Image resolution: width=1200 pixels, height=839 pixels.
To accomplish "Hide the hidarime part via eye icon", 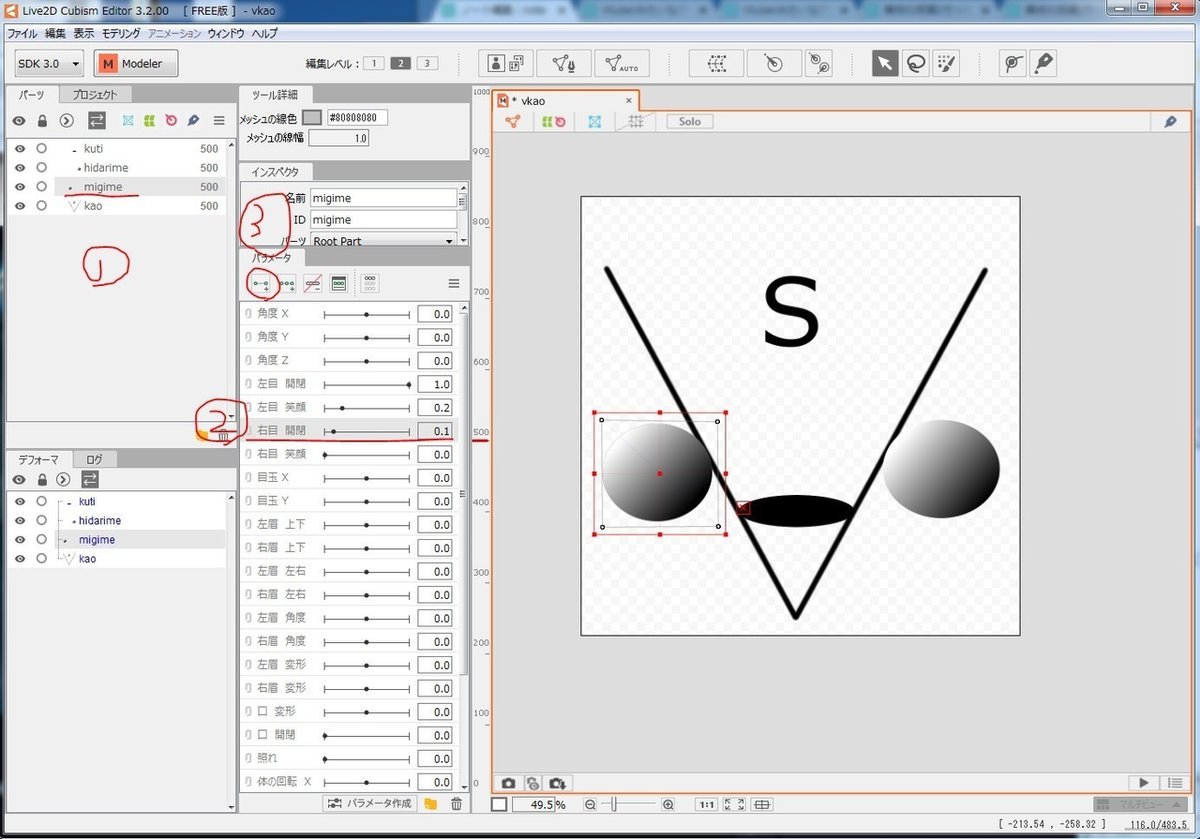I will pos(19,168).
